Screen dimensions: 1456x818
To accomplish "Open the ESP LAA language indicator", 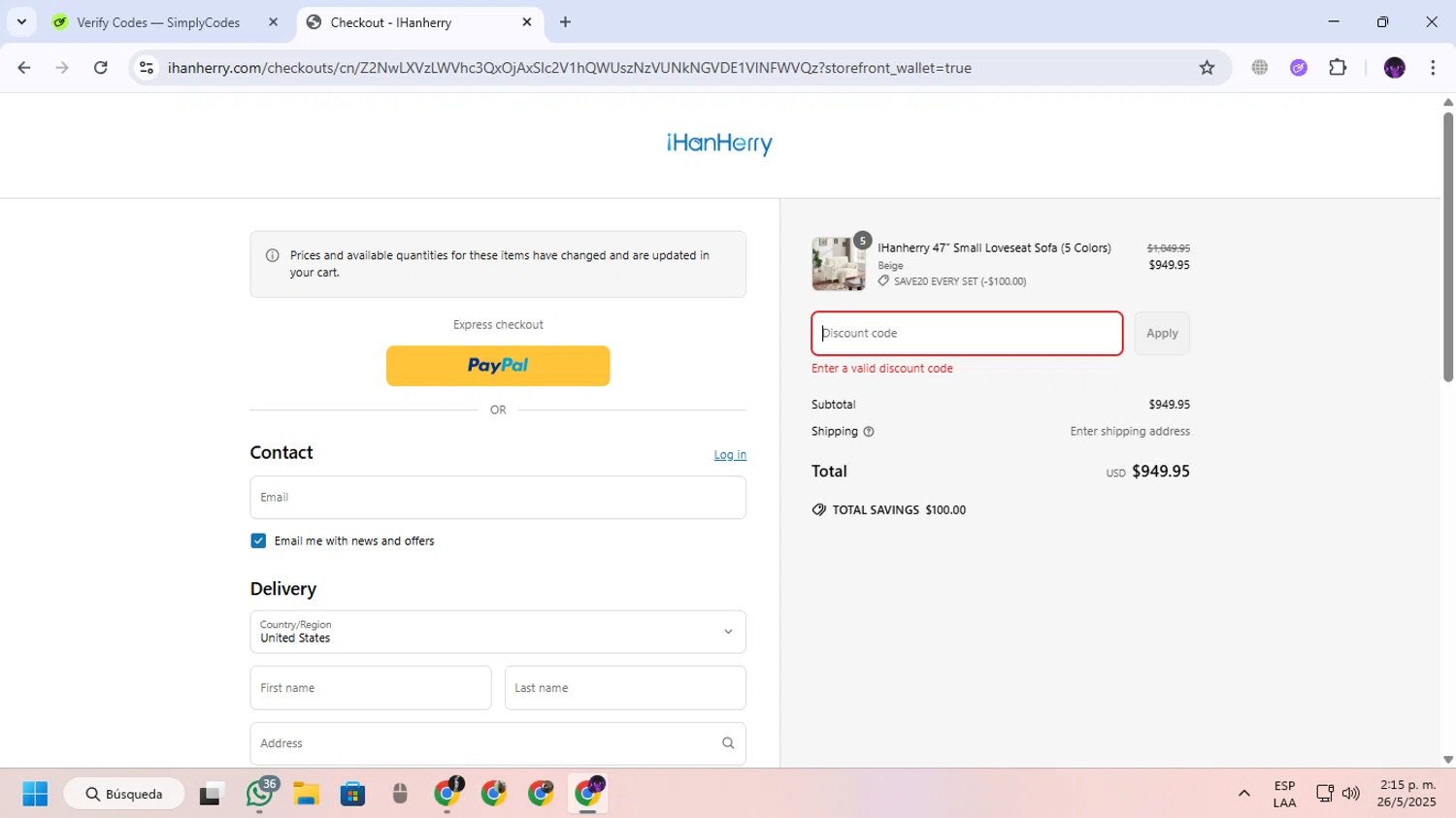I will point(1284,794).
